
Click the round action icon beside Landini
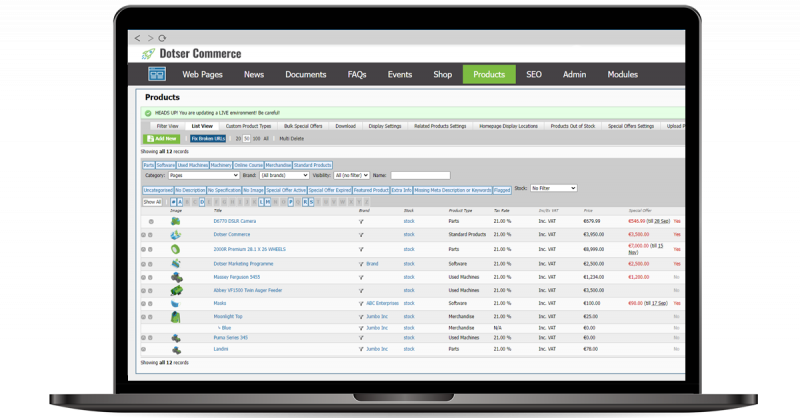(143, 350)
